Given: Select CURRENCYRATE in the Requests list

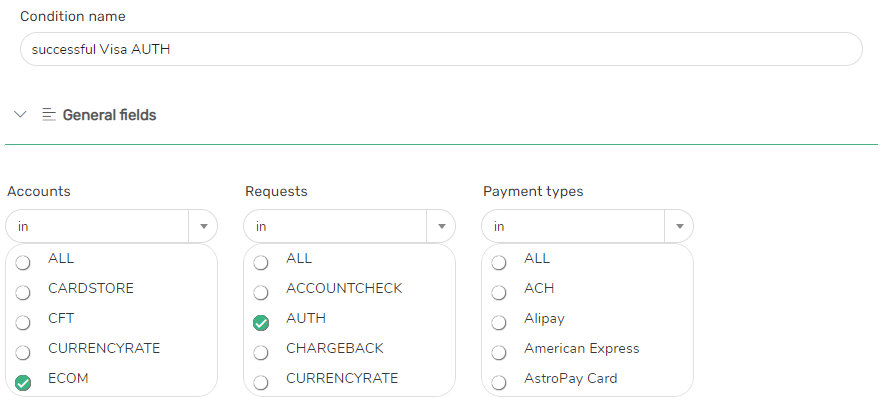Looking at the screenshot, I should point(261,382).
